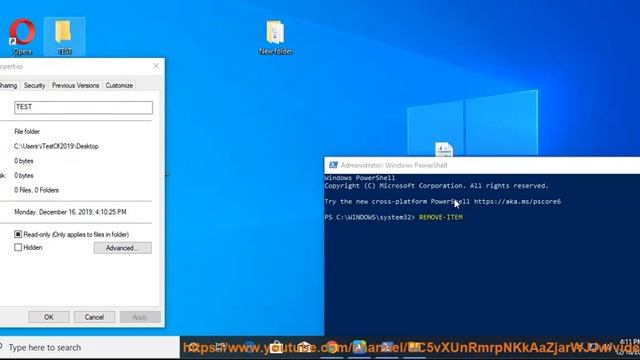This screenshot has width=640, height=360.
Task: Click the folder name field containing TEST
Action: pos(83,107)
